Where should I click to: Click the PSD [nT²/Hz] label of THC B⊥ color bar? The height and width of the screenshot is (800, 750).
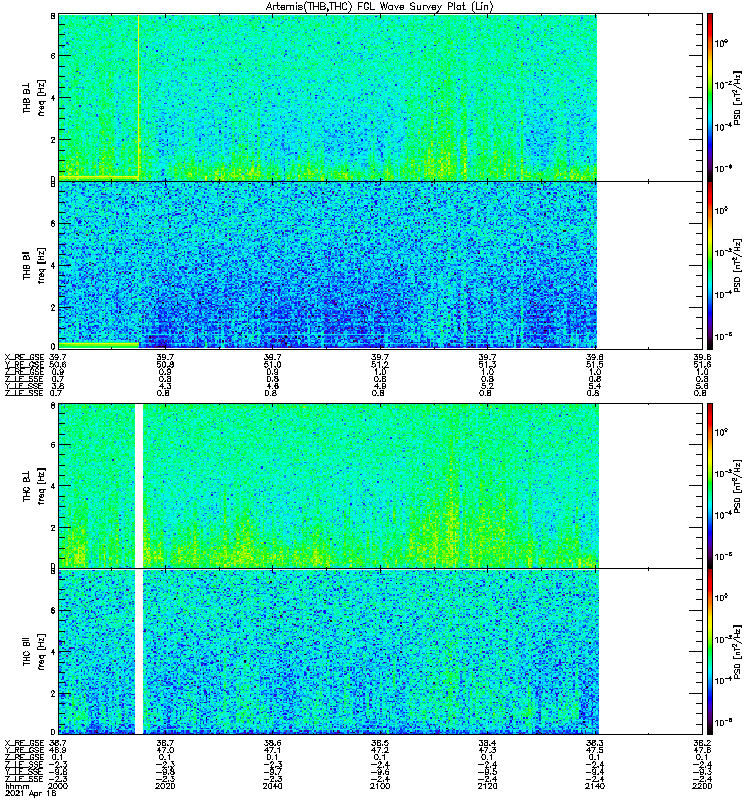(x=738, y=486)
